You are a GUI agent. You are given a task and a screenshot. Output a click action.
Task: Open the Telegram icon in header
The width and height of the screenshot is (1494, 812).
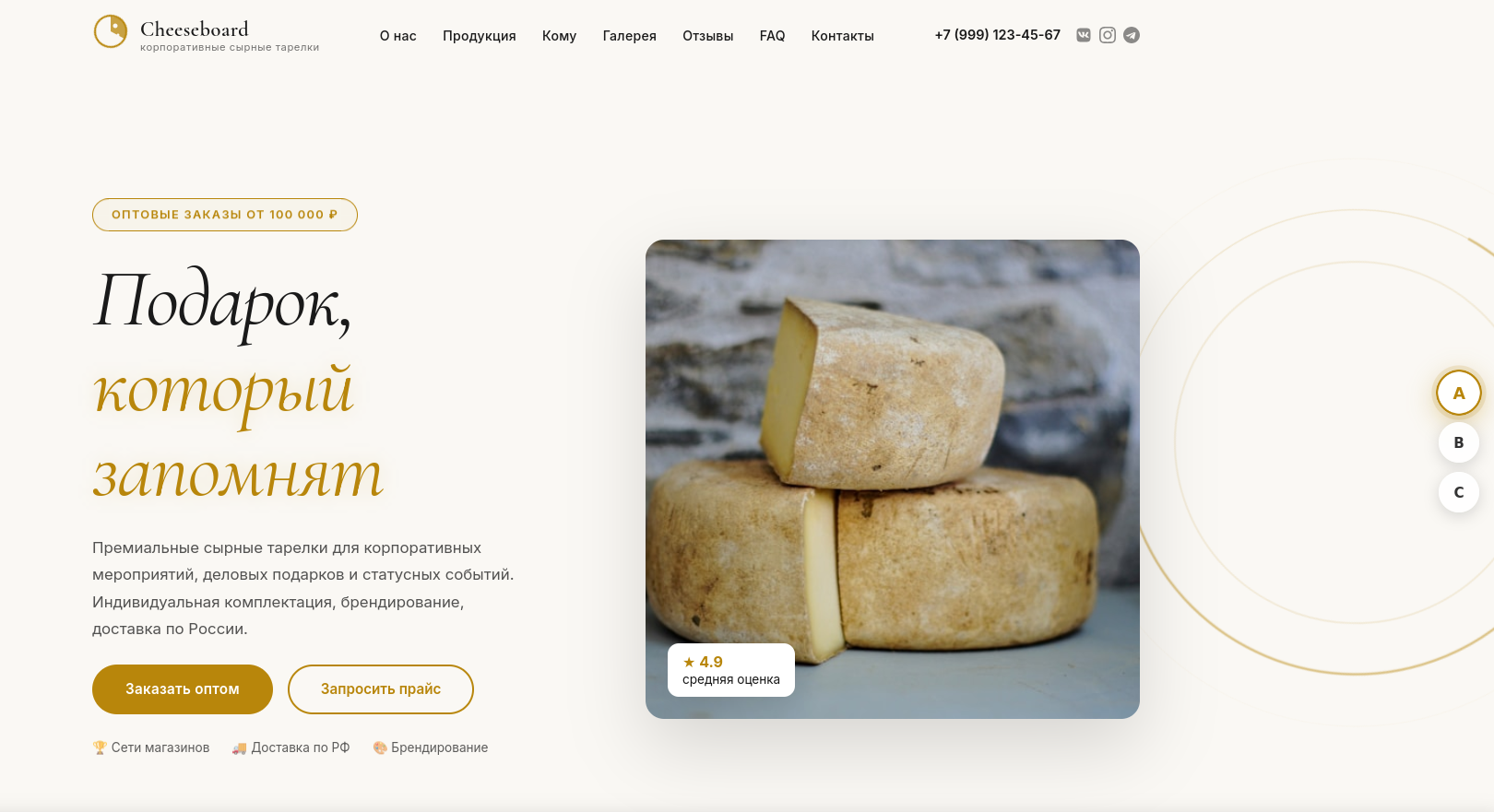1132,35
